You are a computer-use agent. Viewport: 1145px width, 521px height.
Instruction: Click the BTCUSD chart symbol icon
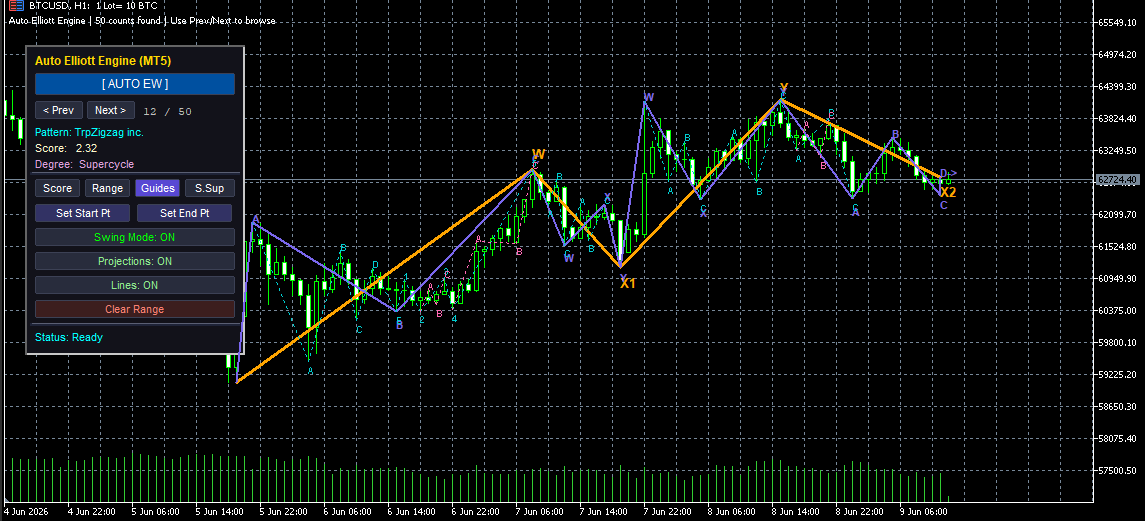(16, 6)
